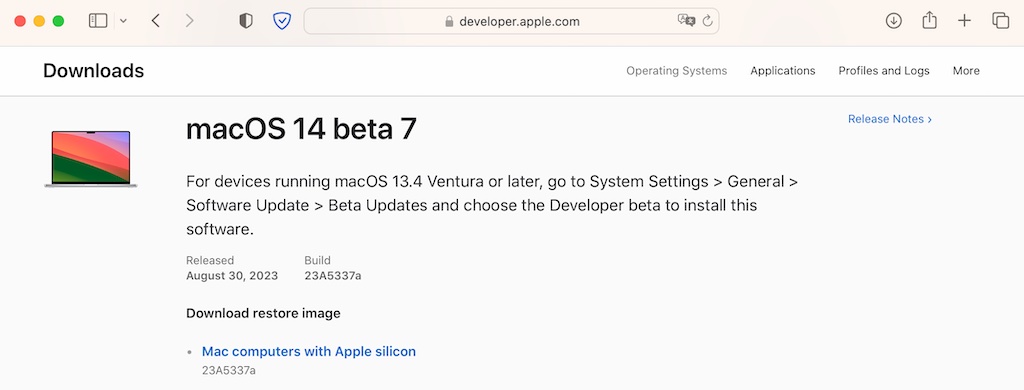Image resolution: width=1024 pixels, height=390 pixels.
Task: Open the sidebar options dropdown arrow
Action: 123,21
